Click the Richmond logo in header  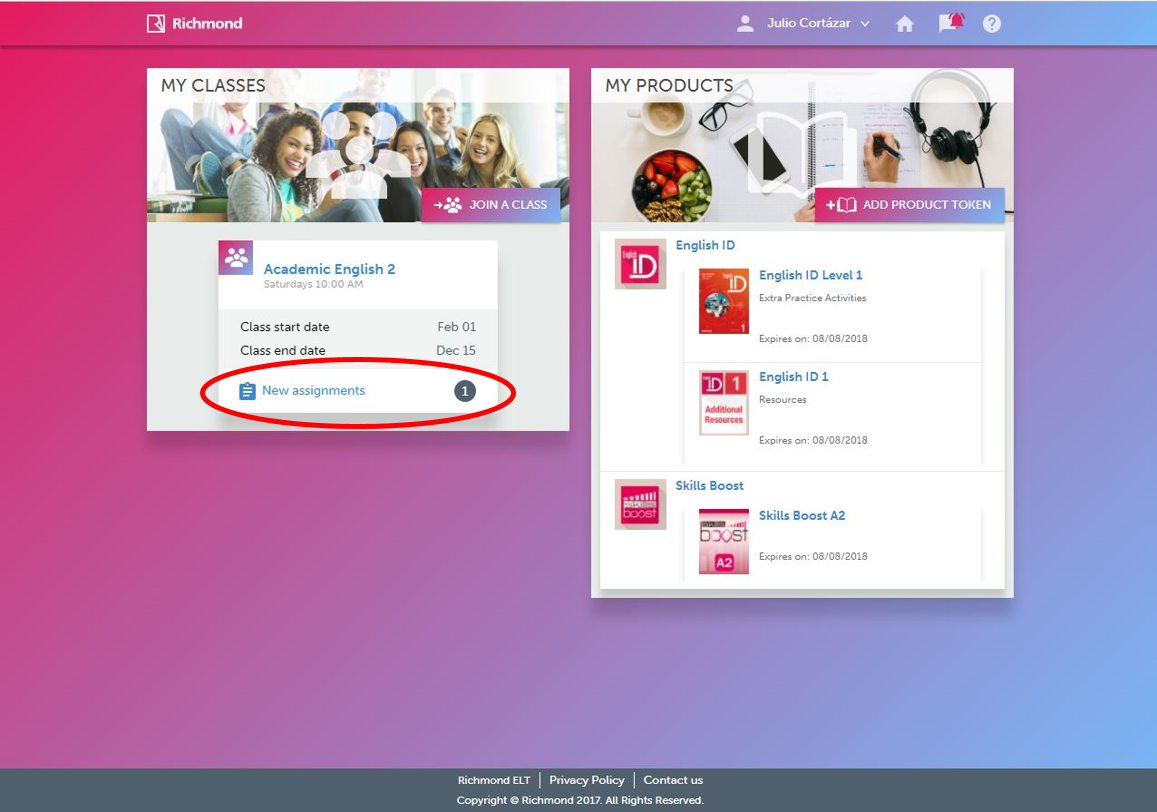point(195,23)
